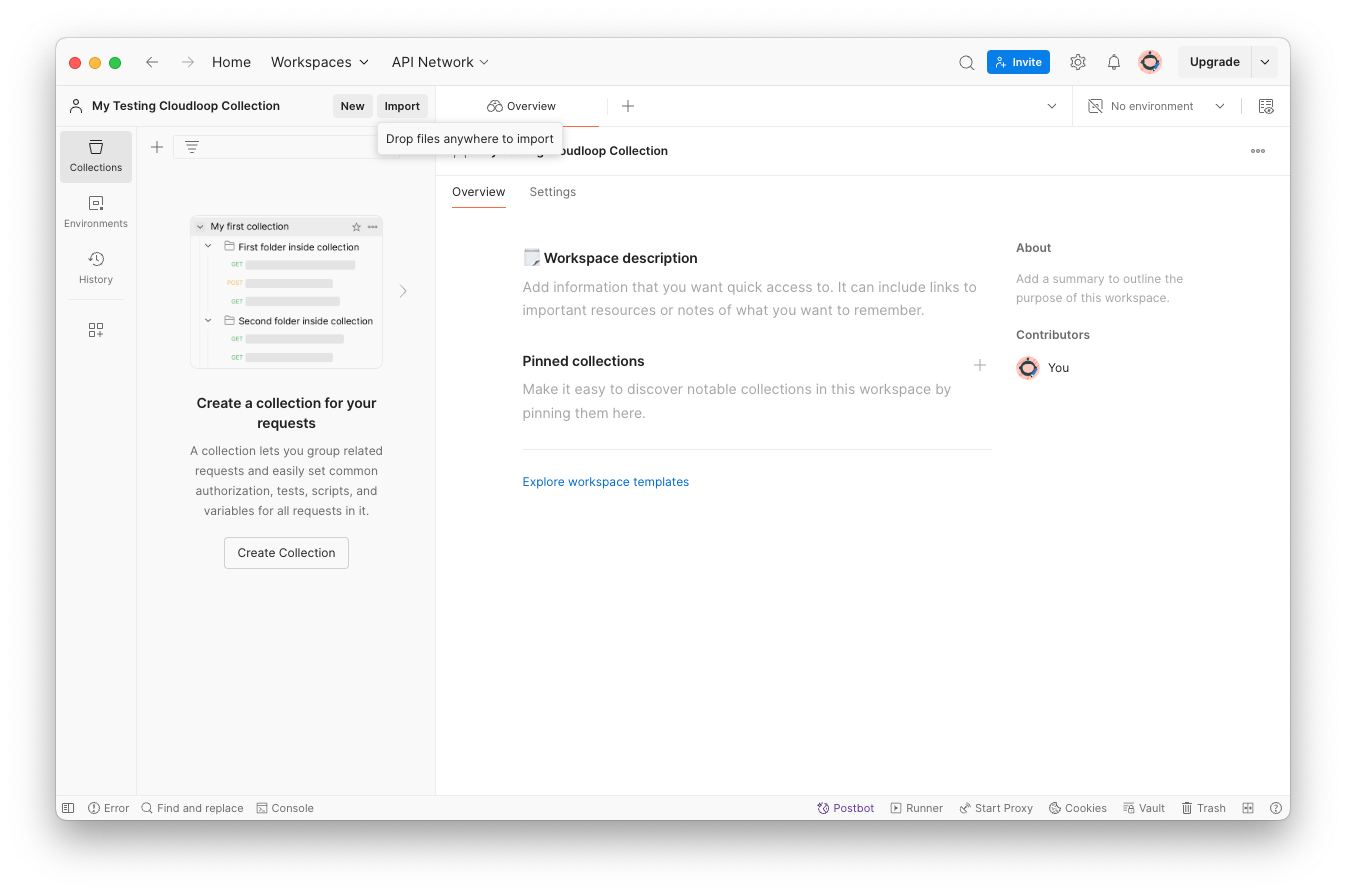Open Trash in footer
1346x894 pixels.
tap(1203, 808)
